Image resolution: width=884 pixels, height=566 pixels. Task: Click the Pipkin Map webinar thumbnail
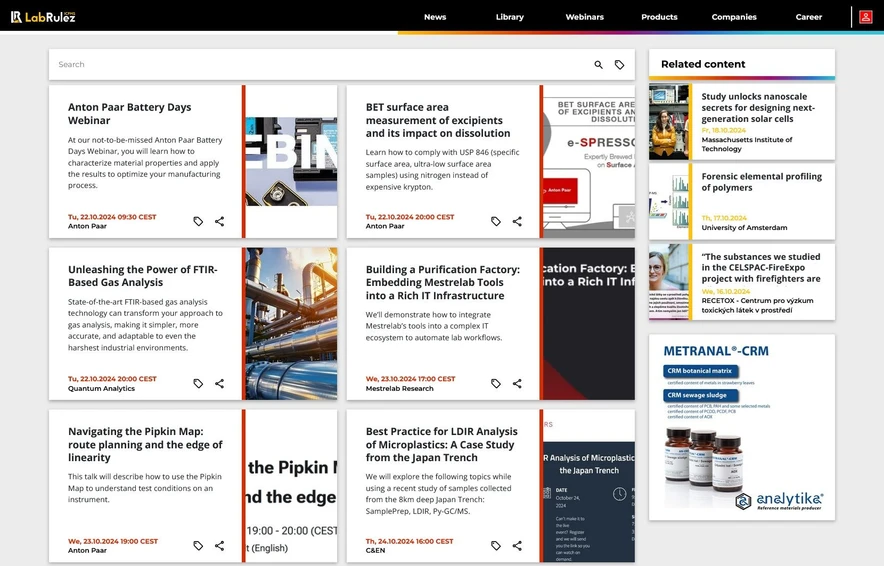(291, 486)
